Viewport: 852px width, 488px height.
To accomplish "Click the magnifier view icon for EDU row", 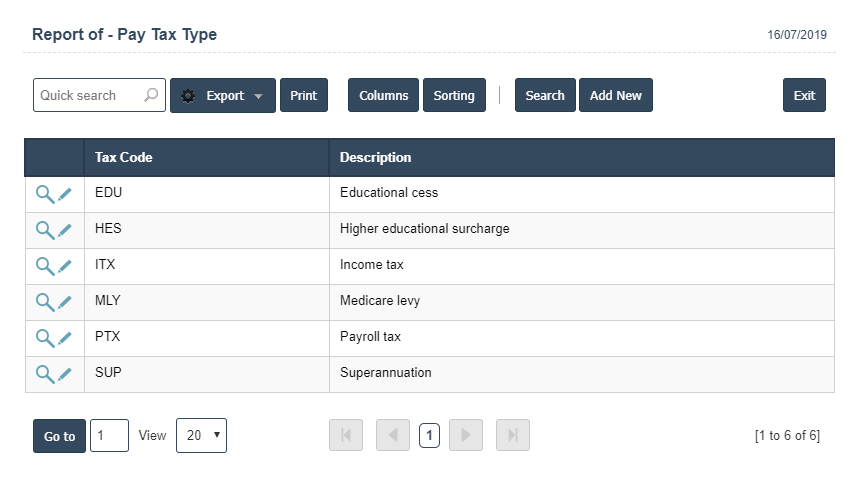I will (44, 194).
